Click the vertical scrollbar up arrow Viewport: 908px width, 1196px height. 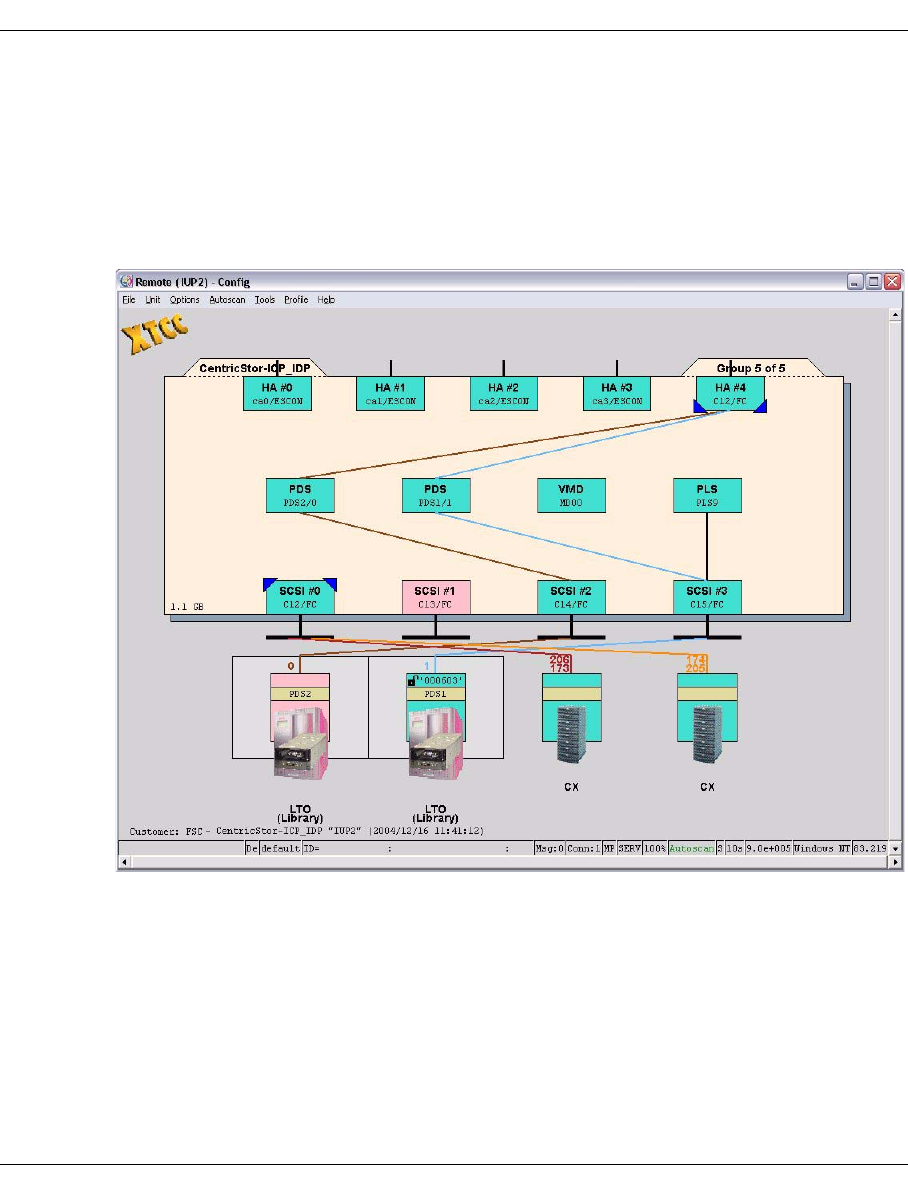896,314
